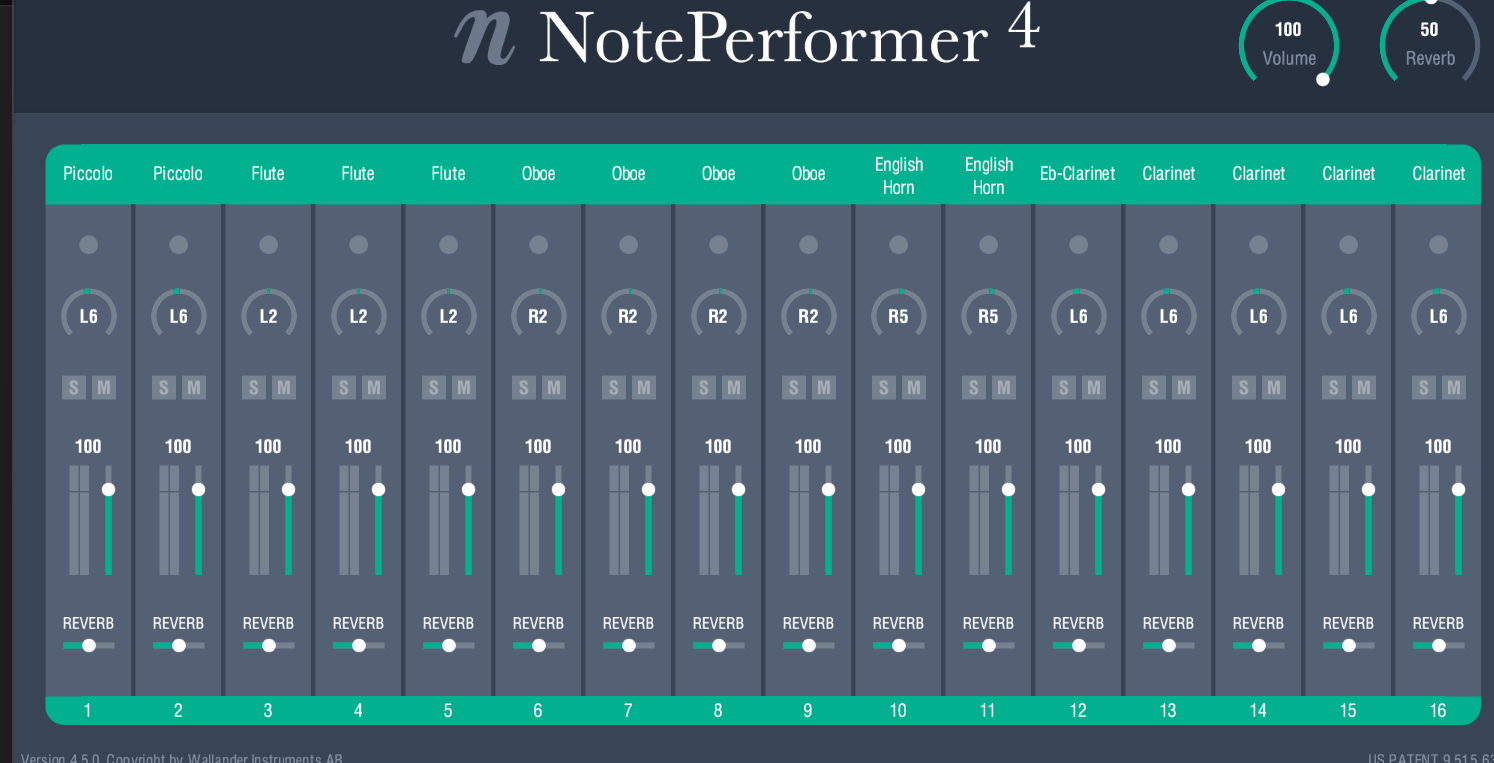This screenshot has height=763, width=1494.
Task: Click the L6 pan knob on channel 12
Action: pyautogui.click(x=1079, y=315)
